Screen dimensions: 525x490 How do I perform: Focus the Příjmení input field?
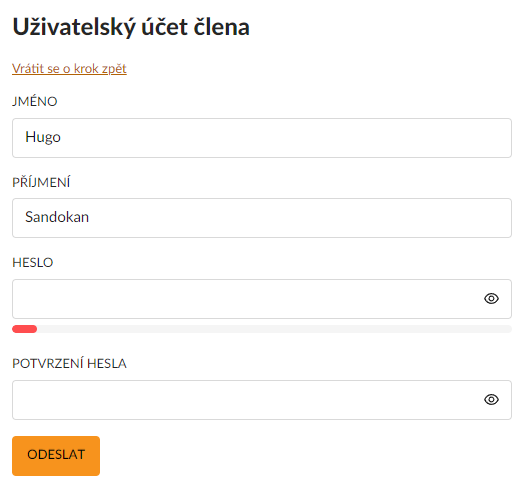tap(262, 218)
